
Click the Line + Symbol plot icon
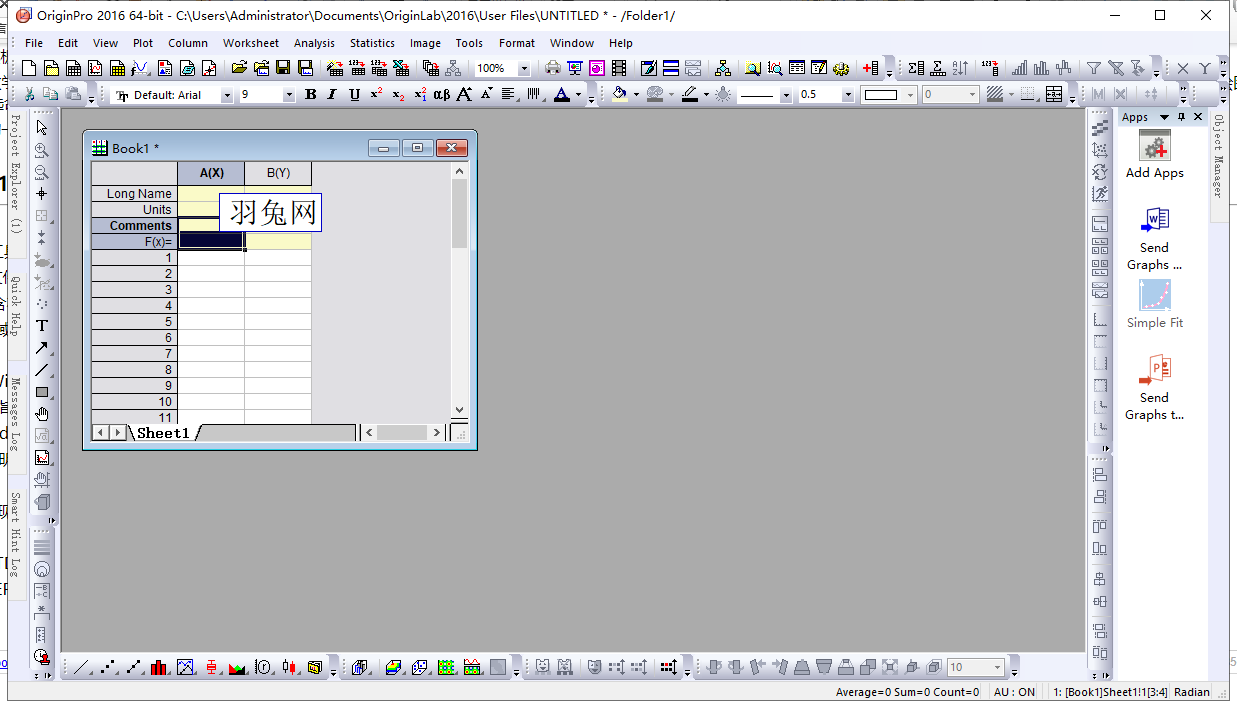tap(134, 667)
